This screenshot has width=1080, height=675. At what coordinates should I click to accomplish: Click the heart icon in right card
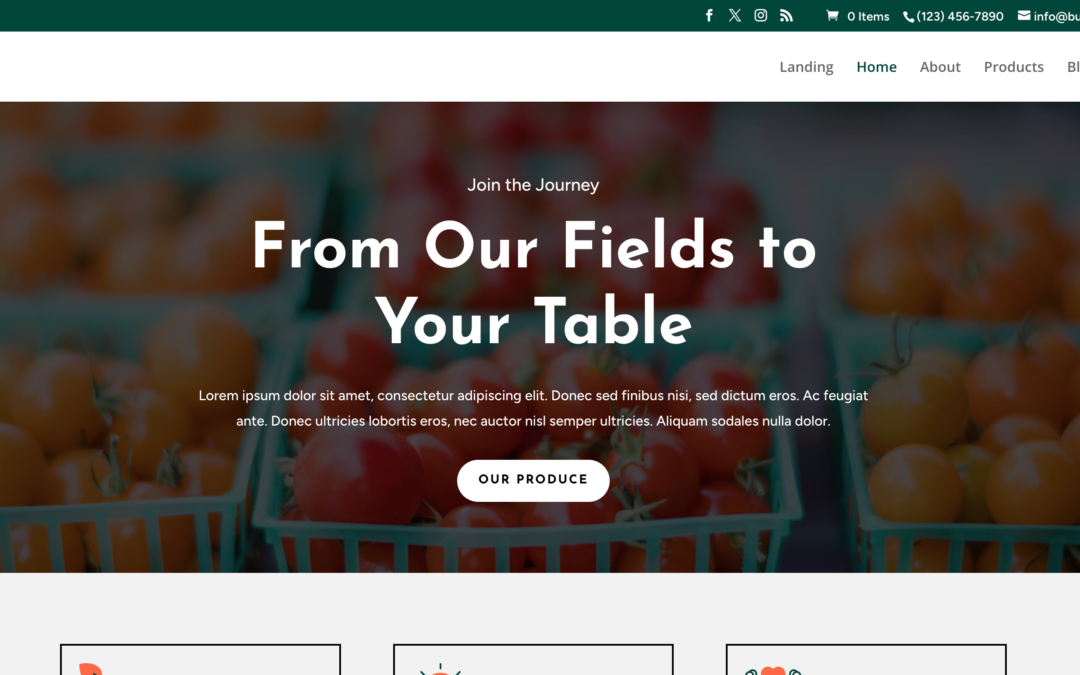tap(773, 671)
